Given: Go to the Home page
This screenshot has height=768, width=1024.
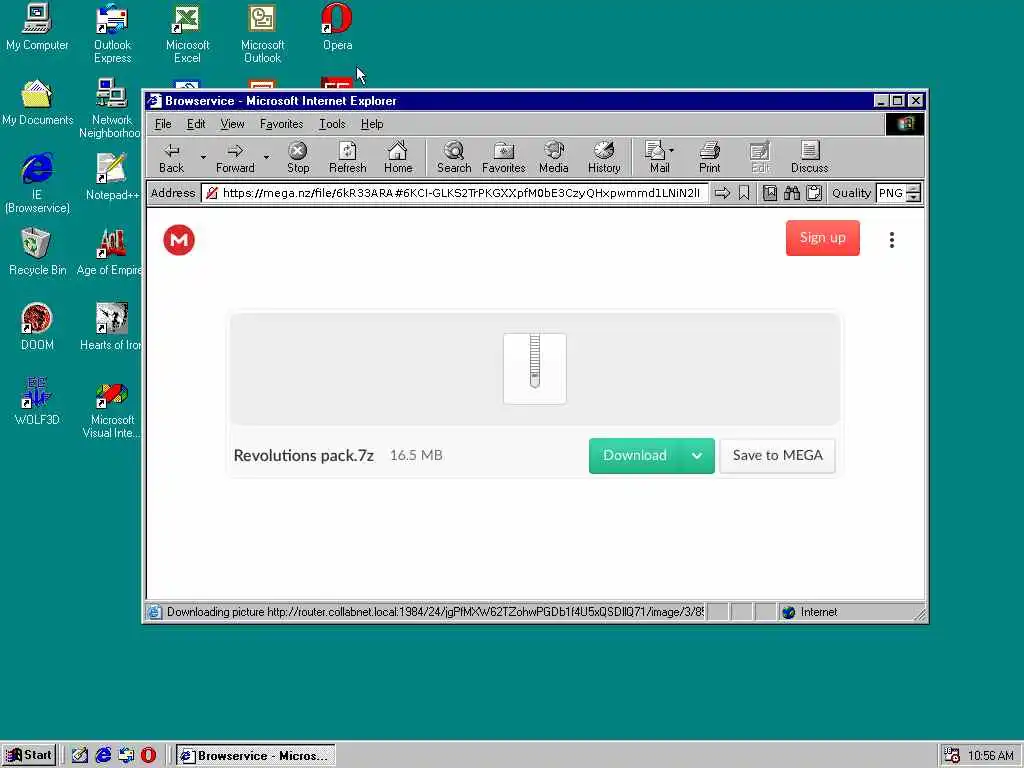Looking at the screenshot, I should click(398, 157).
